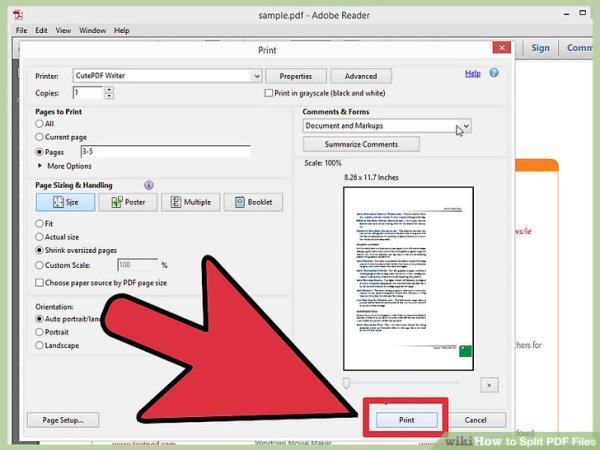Choose the Multiple pages per sheet button
This screenshot has height=450, width=600.
[191, 202]
